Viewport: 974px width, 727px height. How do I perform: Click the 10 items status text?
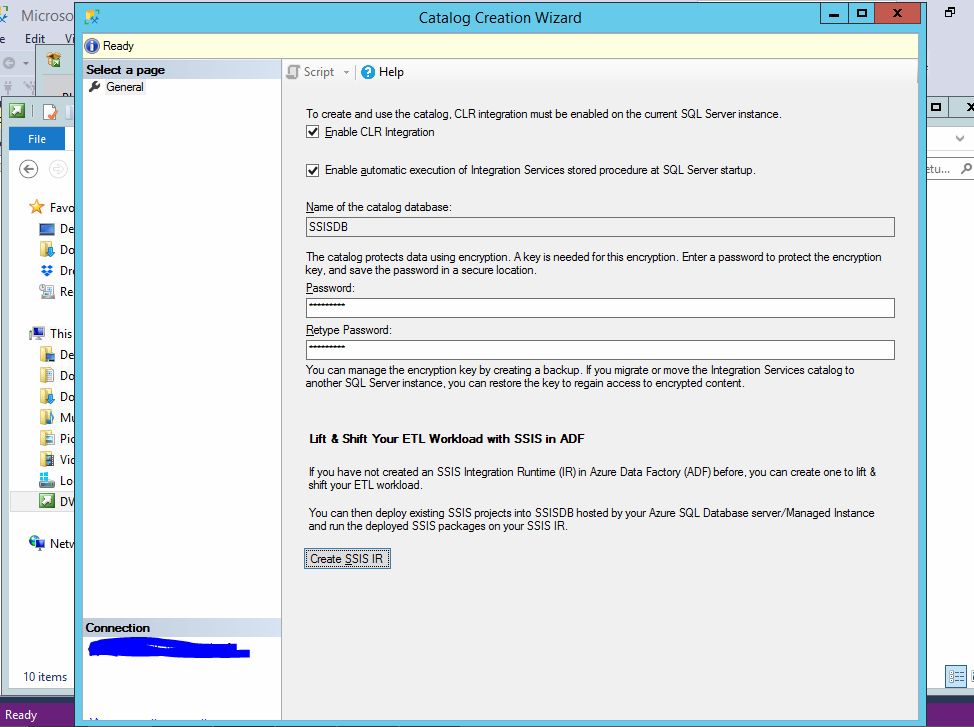pos(45,677)
